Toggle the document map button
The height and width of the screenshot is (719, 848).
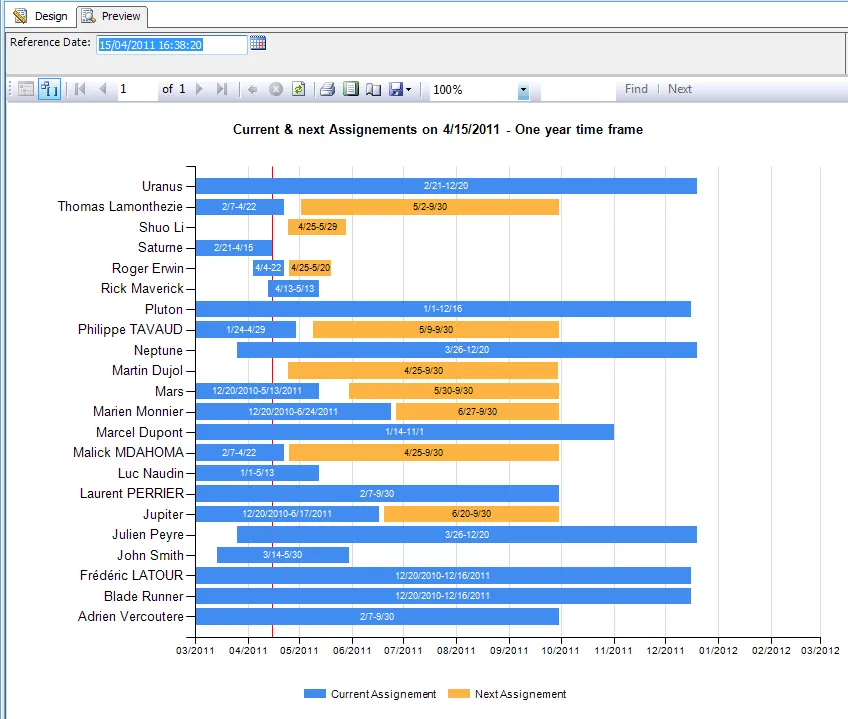pos(26,89)
